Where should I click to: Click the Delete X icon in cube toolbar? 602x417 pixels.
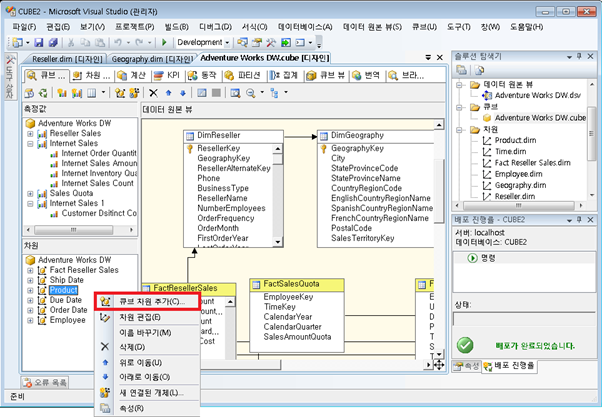[x=153, y=93]
